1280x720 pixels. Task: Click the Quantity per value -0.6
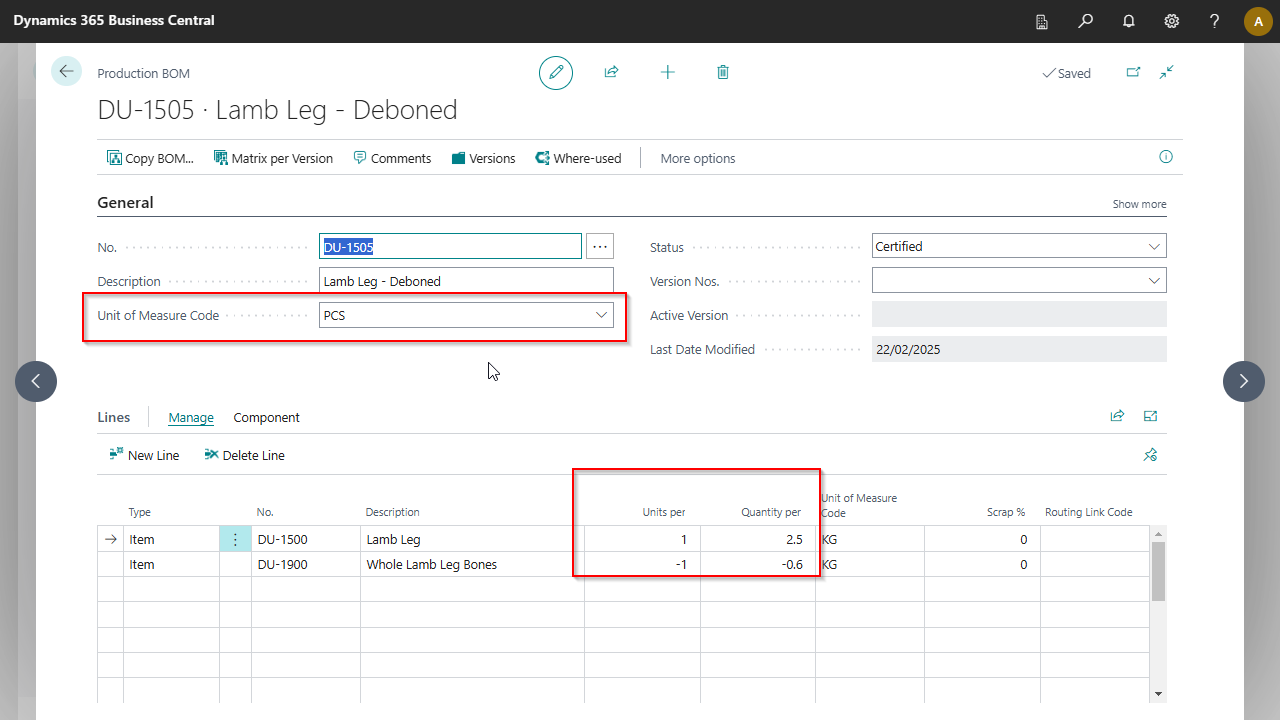coord(758,564)
